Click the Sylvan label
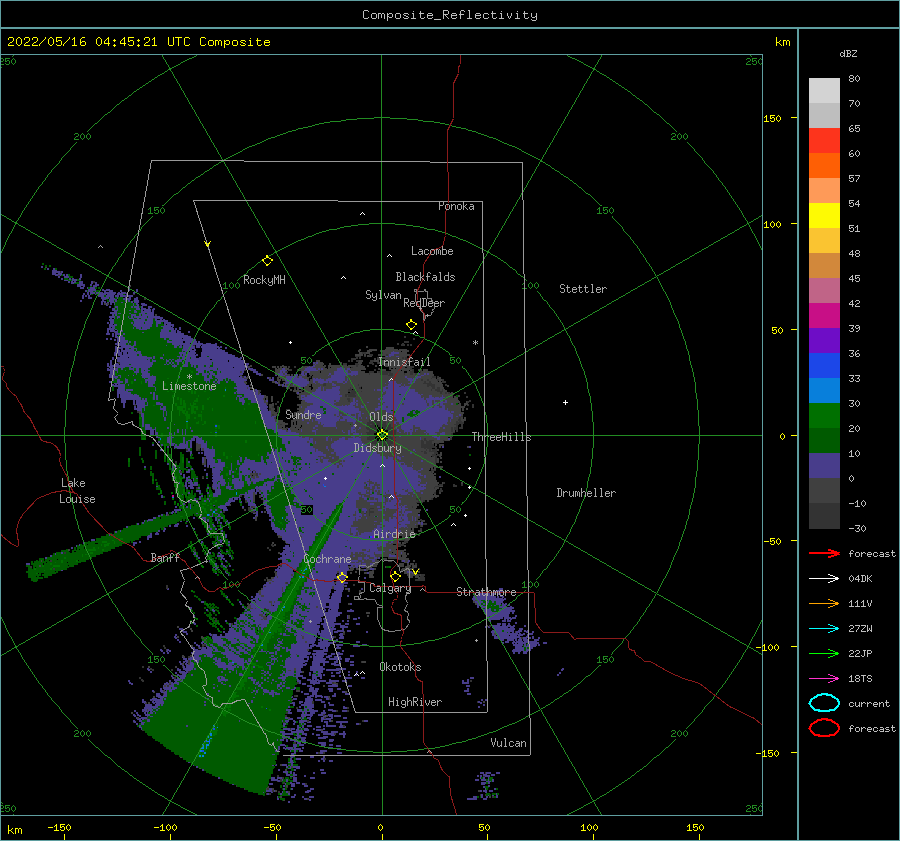The height and width of the screenshot is (841, 900). click(383, 295)
